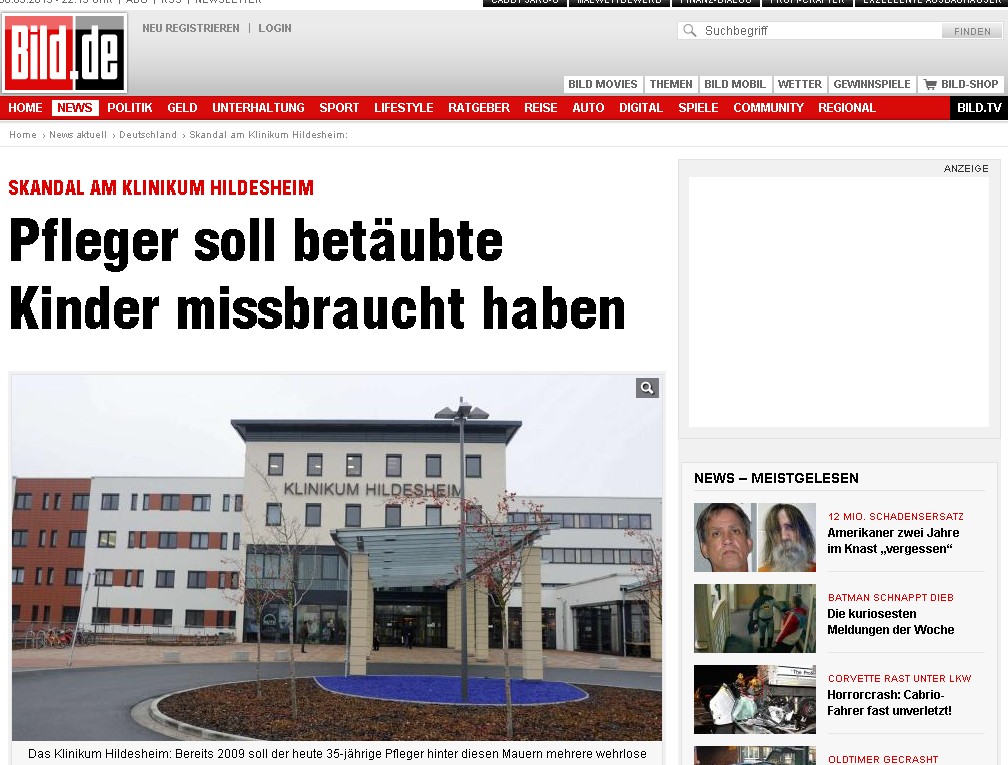Open BILD MOVIES tab

tap(602, 84)
